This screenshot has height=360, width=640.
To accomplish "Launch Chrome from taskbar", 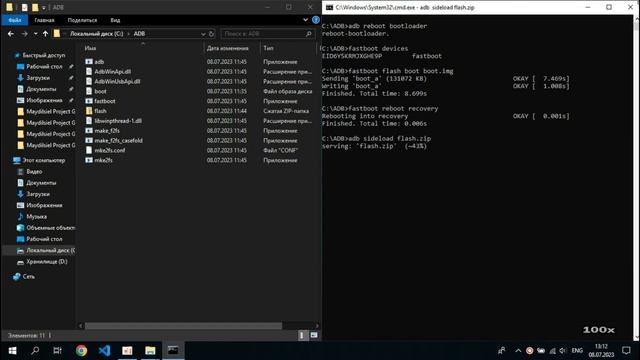I will pyautogui.click(x=82, y=351).
